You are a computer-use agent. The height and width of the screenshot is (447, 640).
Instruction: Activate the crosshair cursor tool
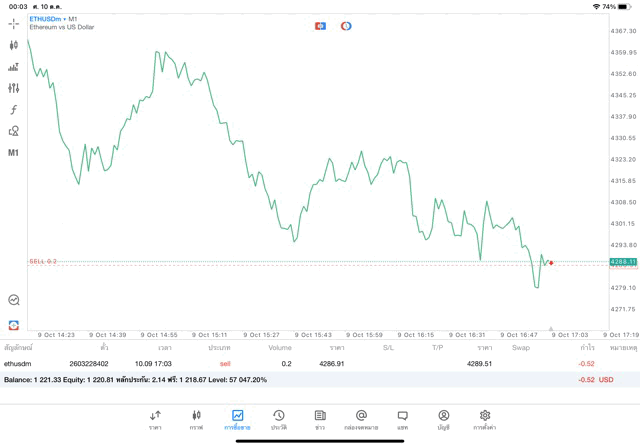14,23
